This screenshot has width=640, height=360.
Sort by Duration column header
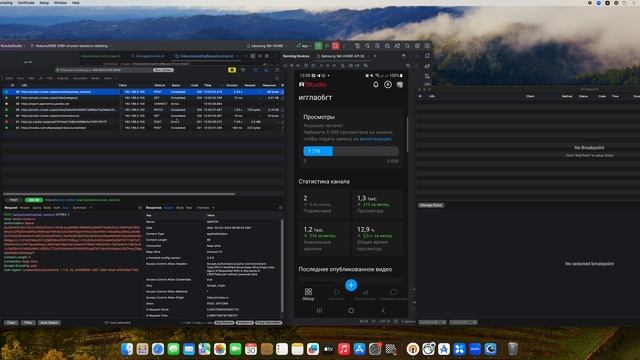(232, 85)
